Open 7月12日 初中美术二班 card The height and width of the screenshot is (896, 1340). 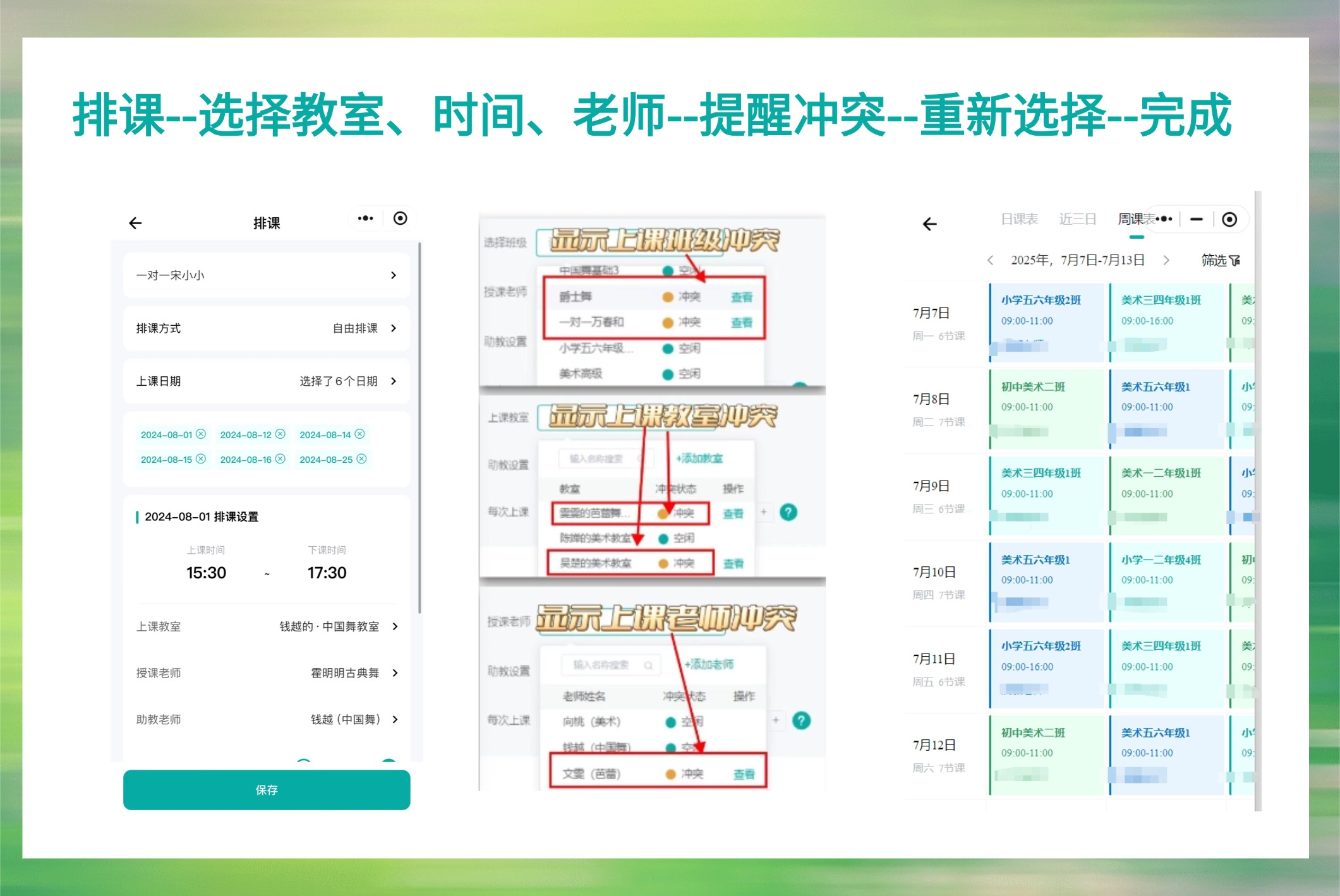point(1046,755)
